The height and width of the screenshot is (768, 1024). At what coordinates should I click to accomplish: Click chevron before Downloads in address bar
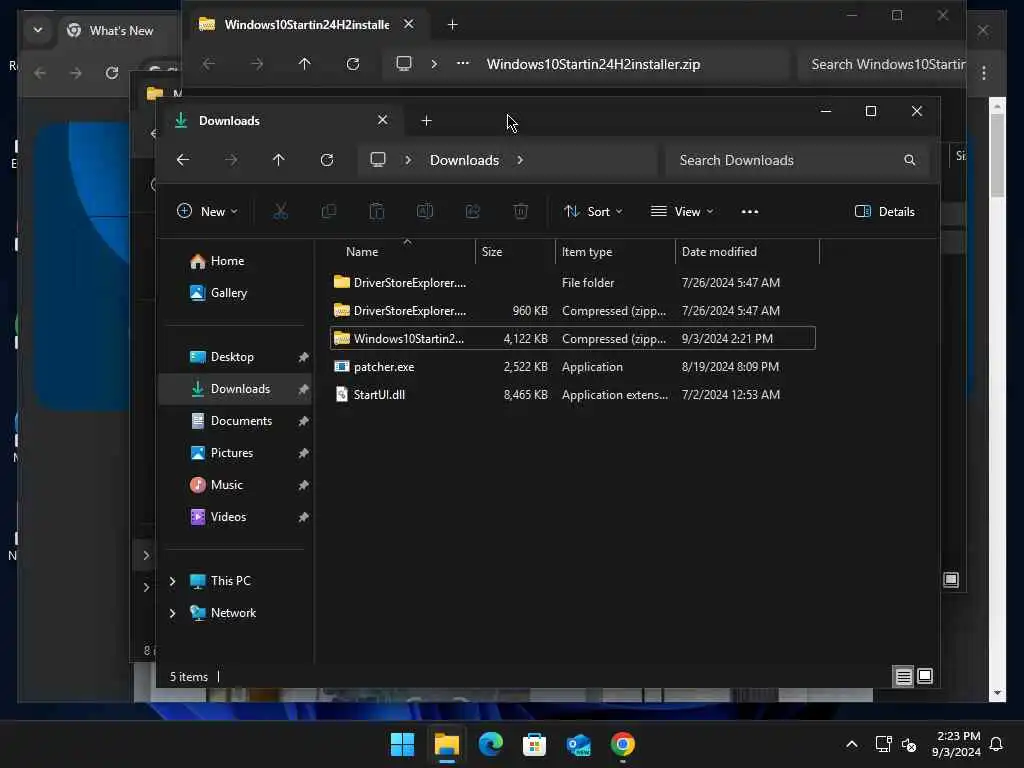408,160
